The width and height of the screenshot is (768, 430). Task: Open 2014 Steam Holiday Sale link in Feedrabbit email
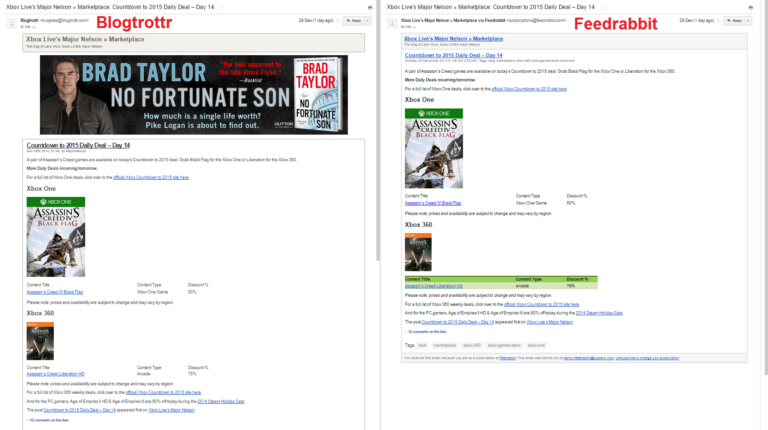tap(599, 313)
